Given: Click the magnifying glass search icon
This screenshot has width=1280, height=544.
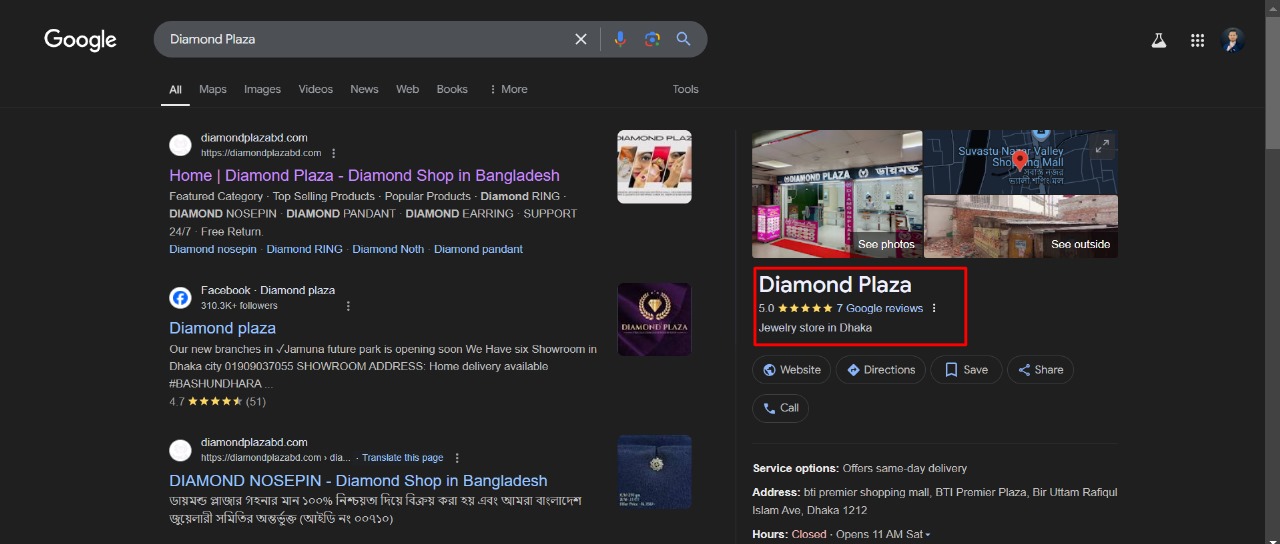Looking at the screenshot, I should coord(684,39).
